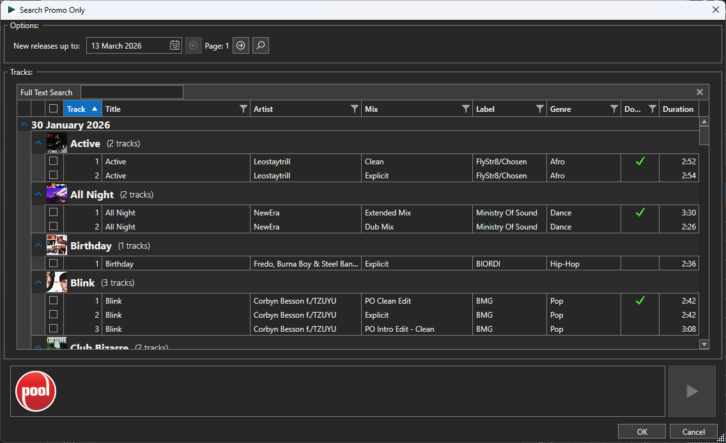The image size is (726, 443).
Task: Clear the full text search box
Action: click(700, 92)
